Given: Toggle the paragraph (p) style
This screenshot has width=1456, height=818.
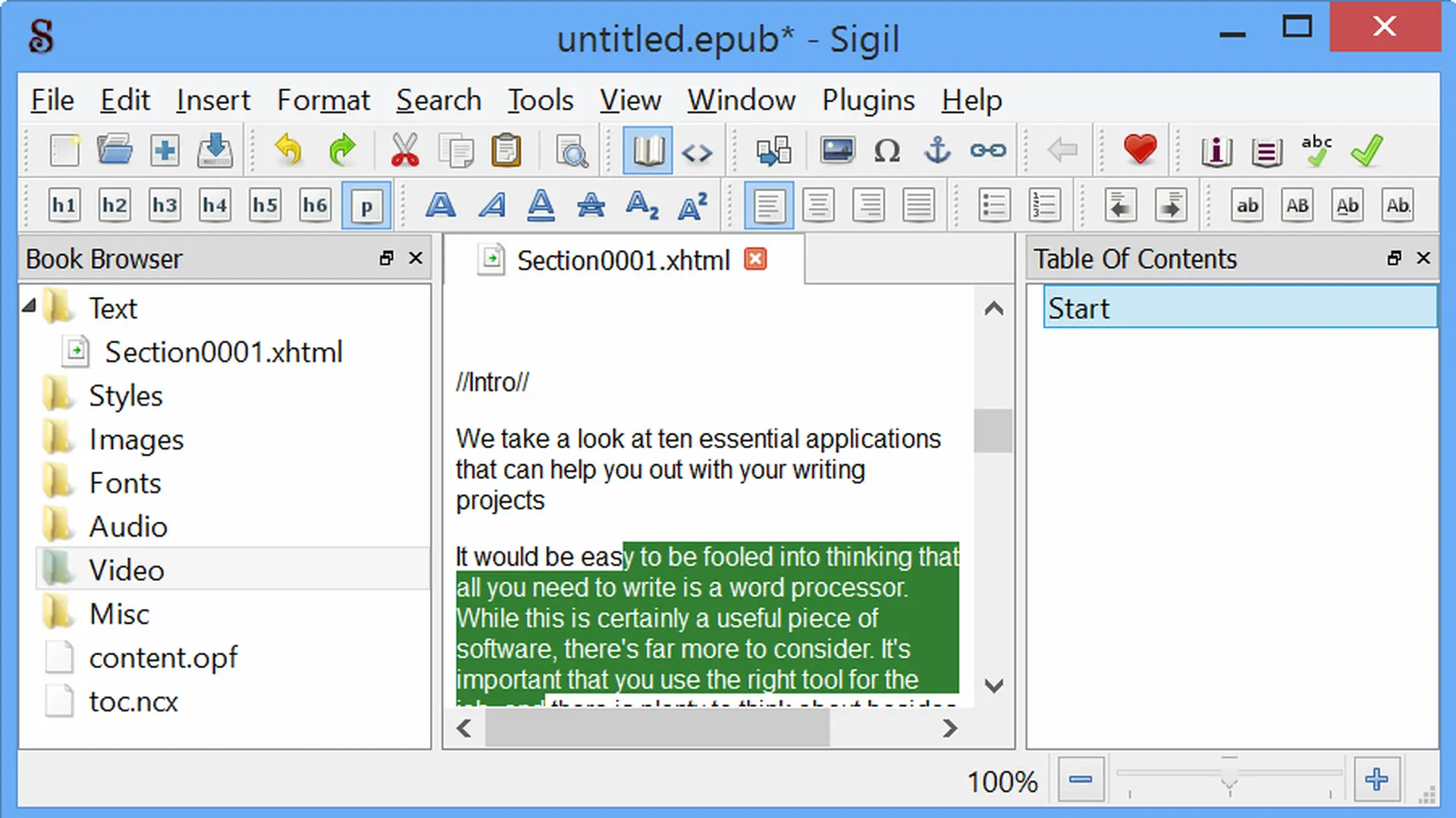Looking at the screenshot, I should tap(366, 205).
